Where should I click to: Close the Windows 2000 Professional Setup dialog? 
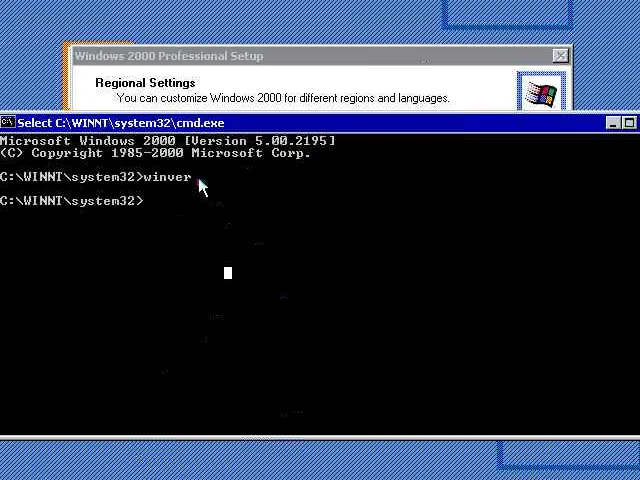pos(560,56)
